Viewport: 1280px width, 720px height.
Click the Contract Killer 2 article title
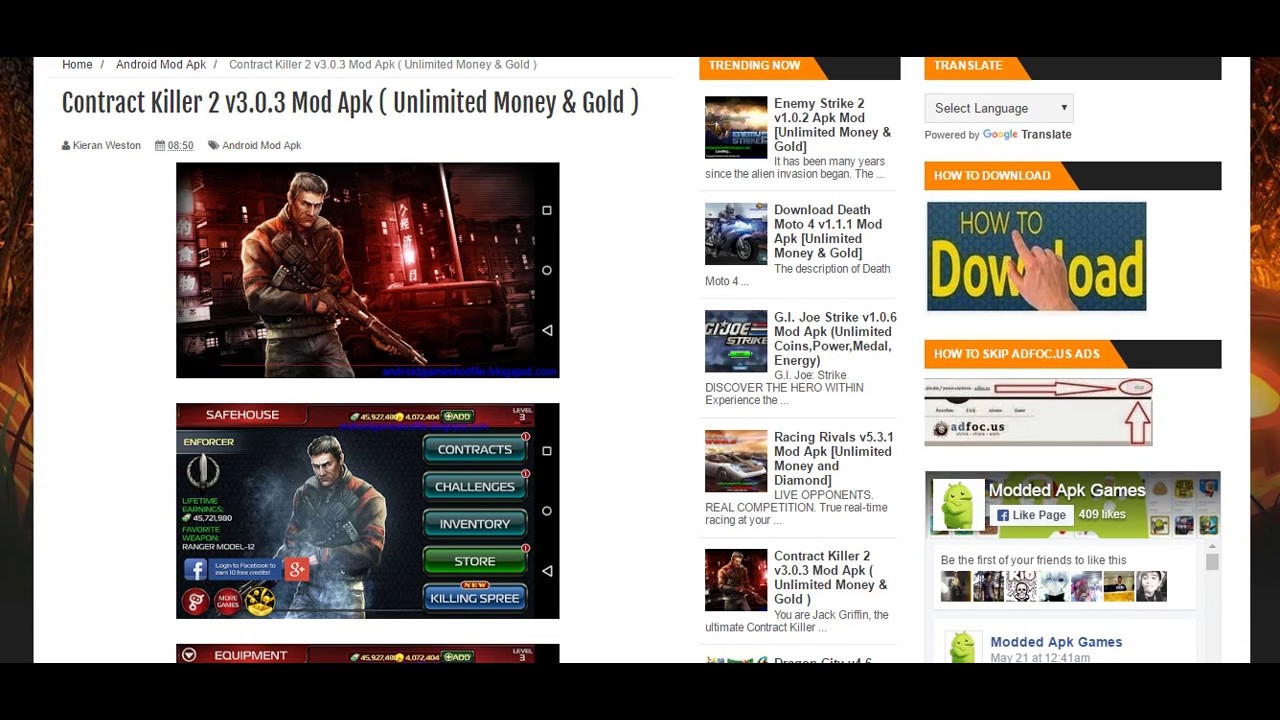pyautogui.click(x=350, y=103)
